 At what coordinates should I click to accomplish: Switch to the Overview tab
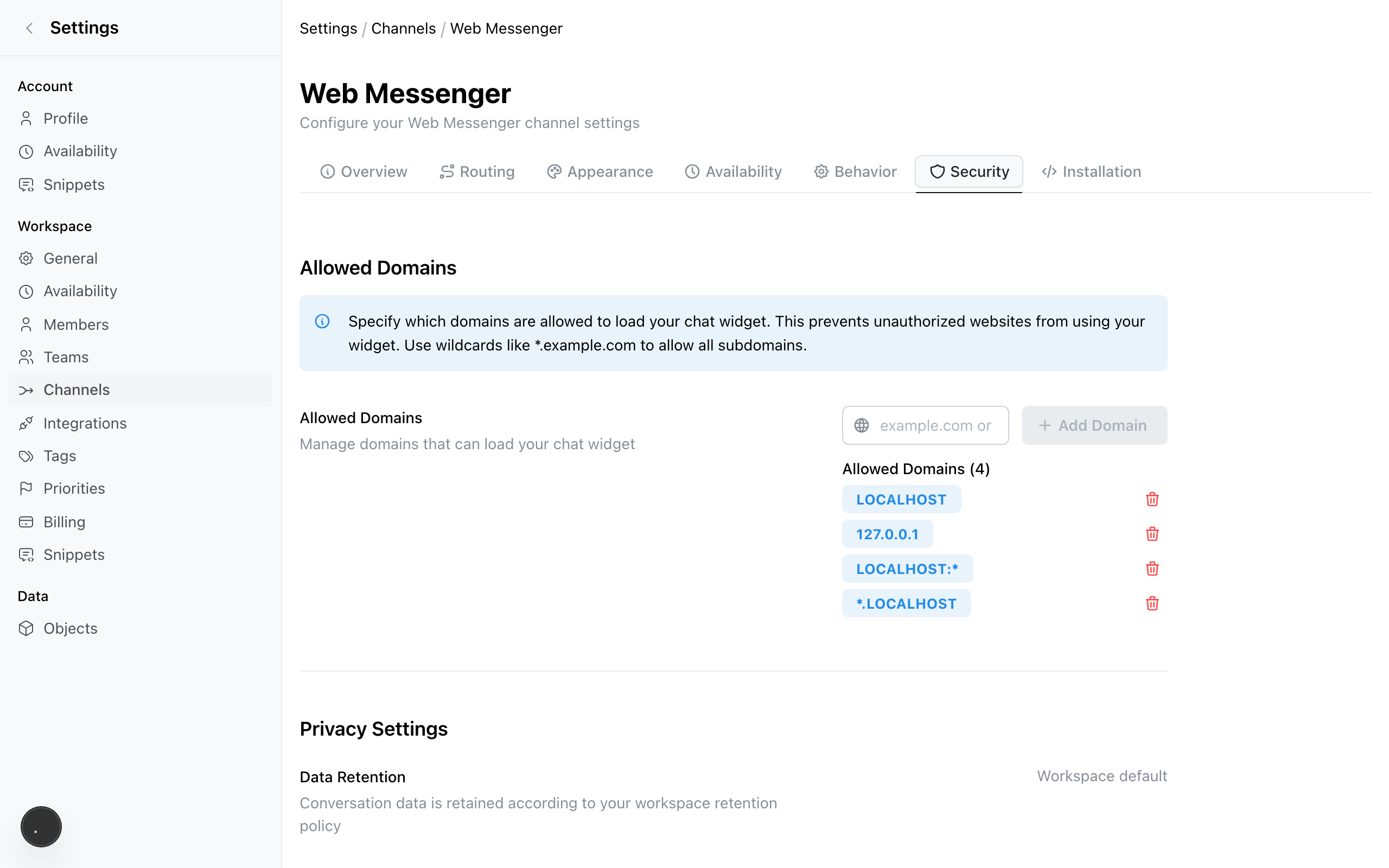pyautogui.click(x=364, y=171)
